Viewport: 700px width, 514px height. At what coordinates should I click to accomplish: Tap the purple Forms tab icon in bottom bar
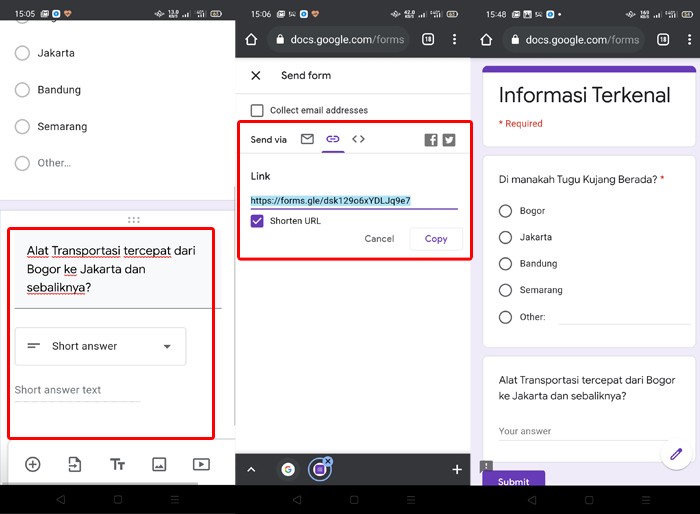(320, 470)
